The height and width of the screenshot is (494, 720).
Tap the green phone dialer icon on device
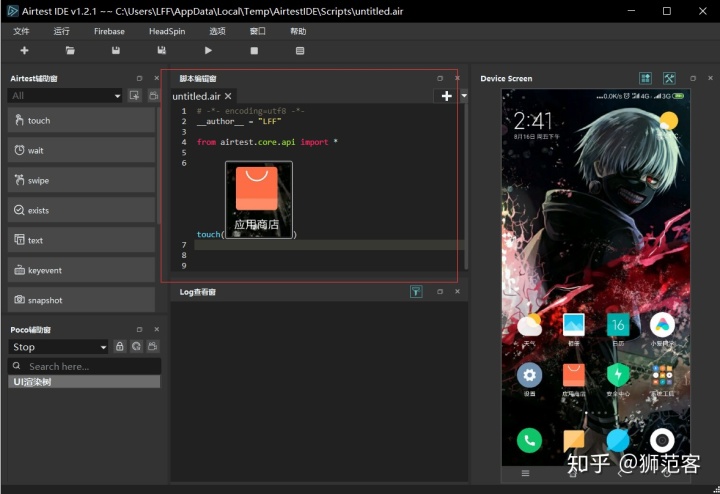click(529, 441)
